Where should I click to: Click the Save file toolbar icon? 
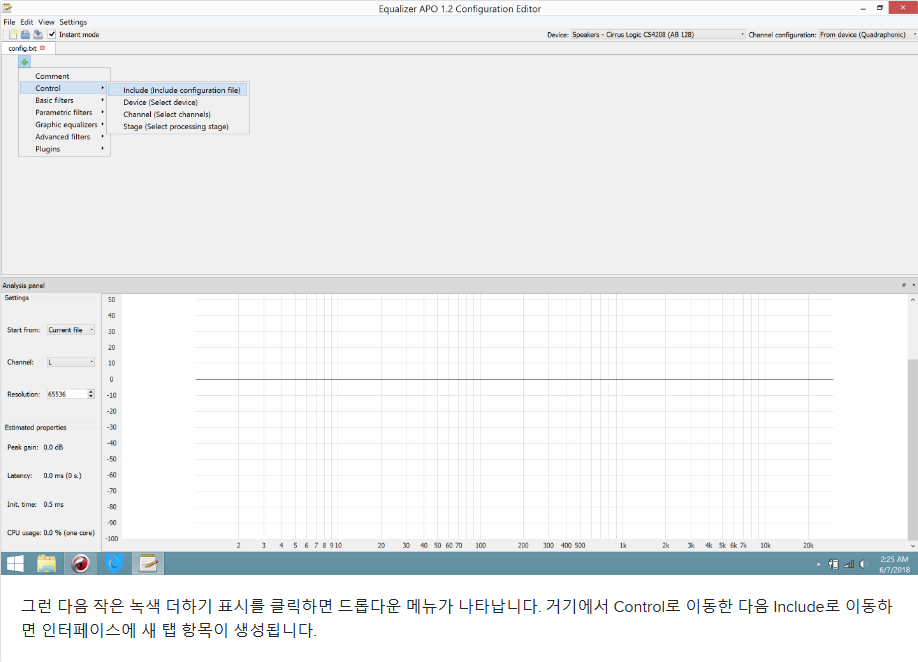pyautogui.click(x=37, y=35)
